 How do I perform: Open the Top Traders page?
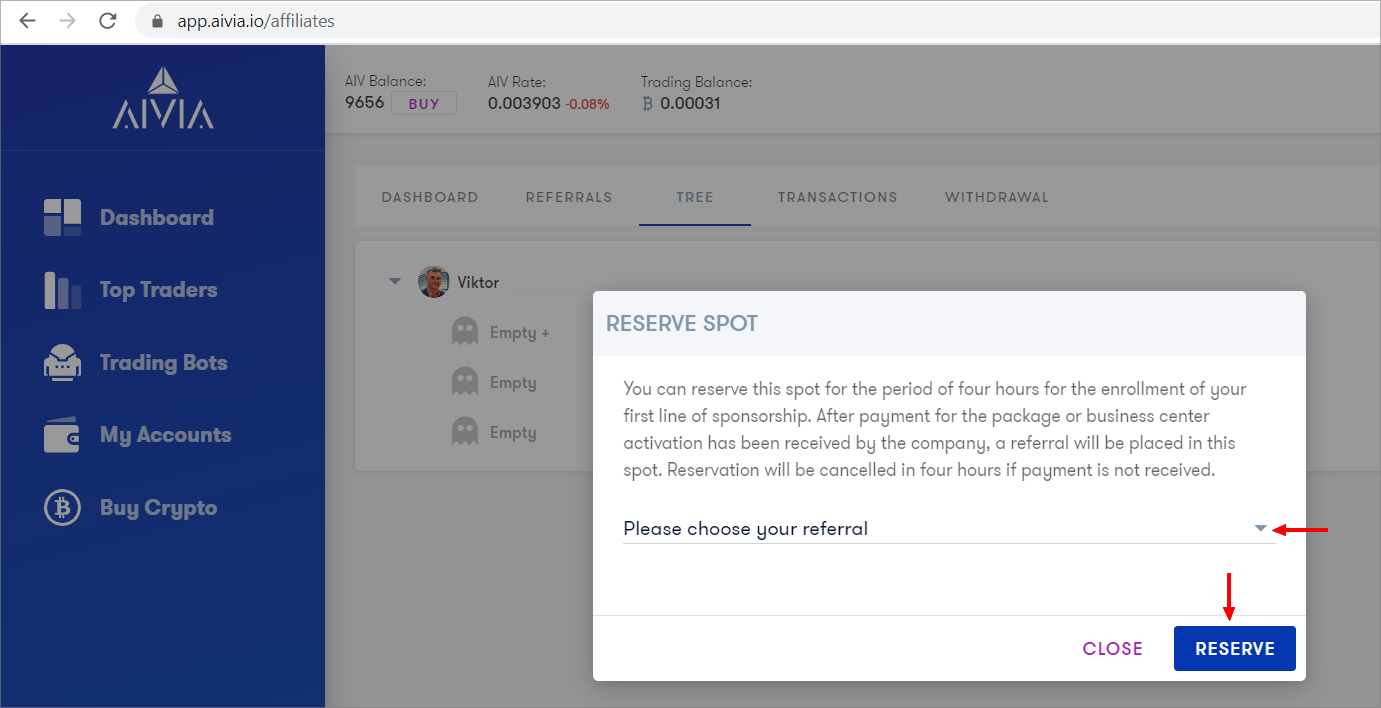click(x=159, y=290)
